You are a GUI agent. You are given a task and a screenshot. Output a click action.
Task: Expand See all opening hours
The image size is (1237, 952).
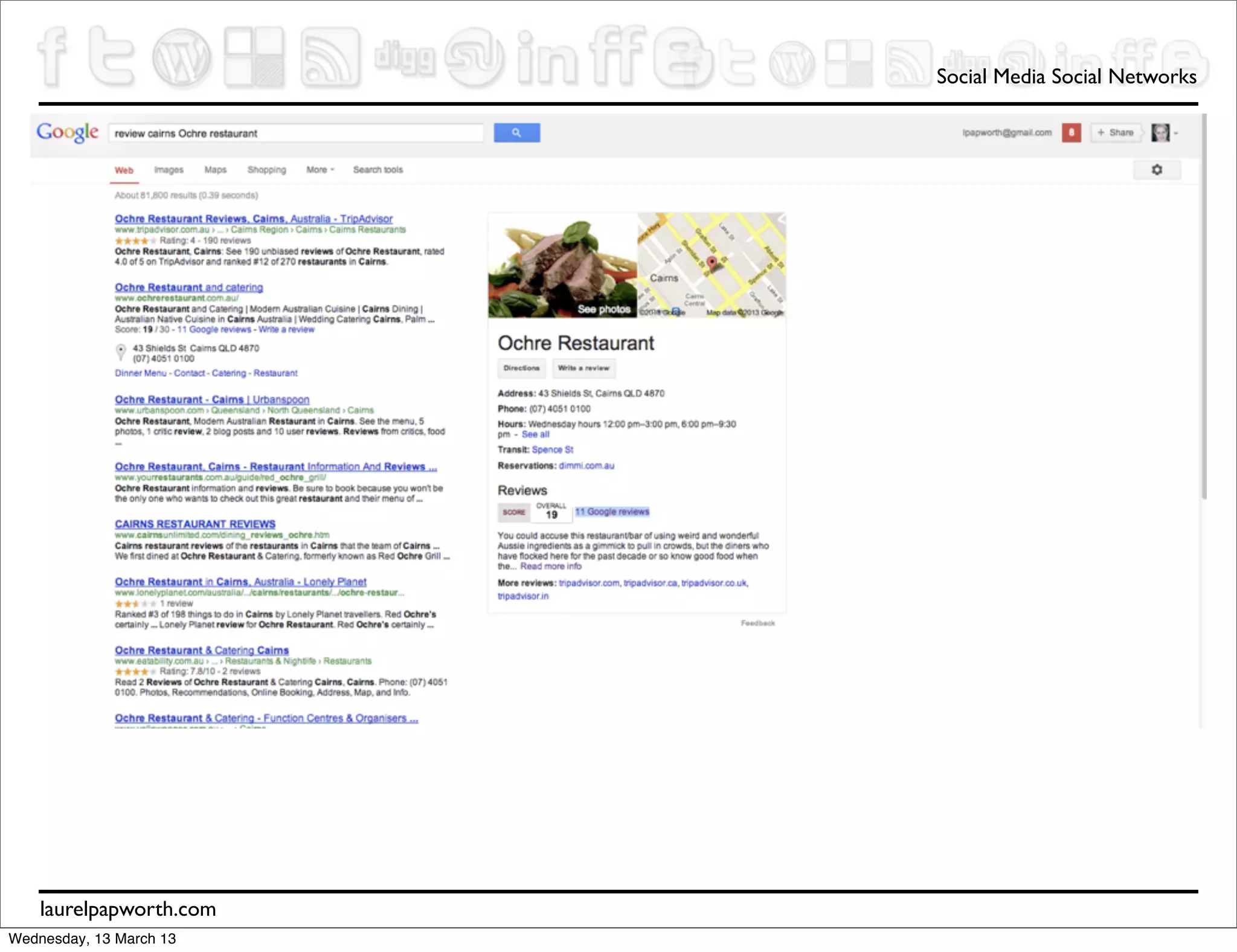[x=535, y=434]
